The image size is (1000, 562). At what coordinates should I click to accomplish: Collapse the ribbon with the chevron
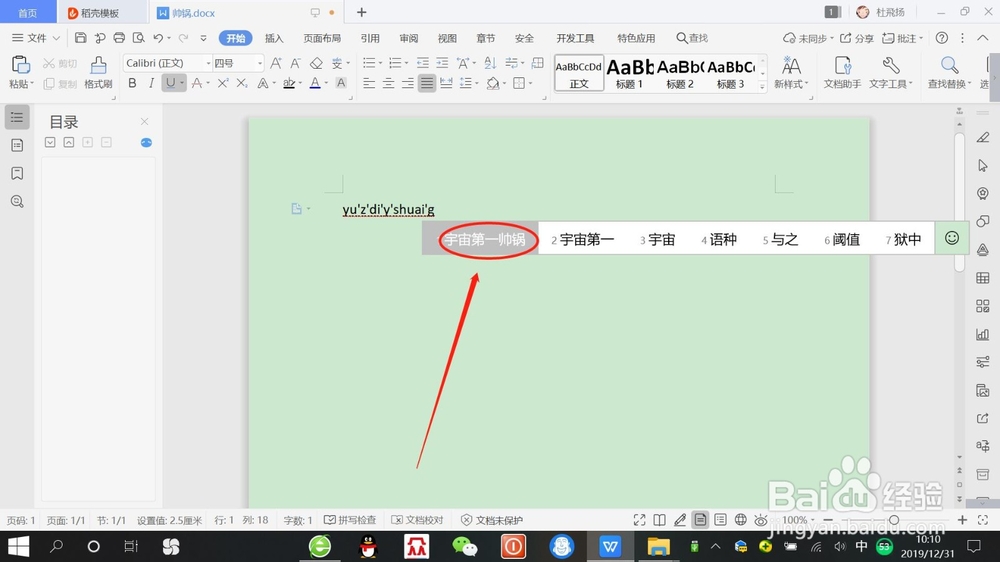982,38
